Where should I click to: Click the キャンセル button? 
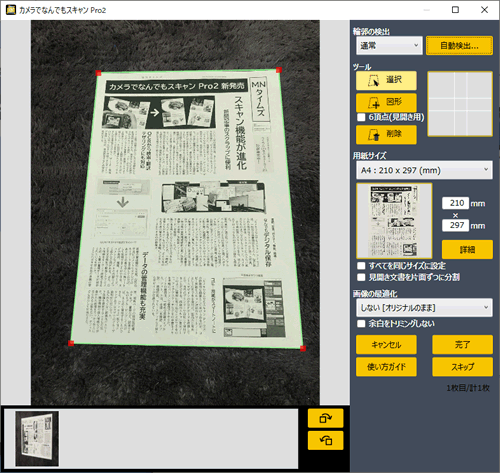coord(386,344)
